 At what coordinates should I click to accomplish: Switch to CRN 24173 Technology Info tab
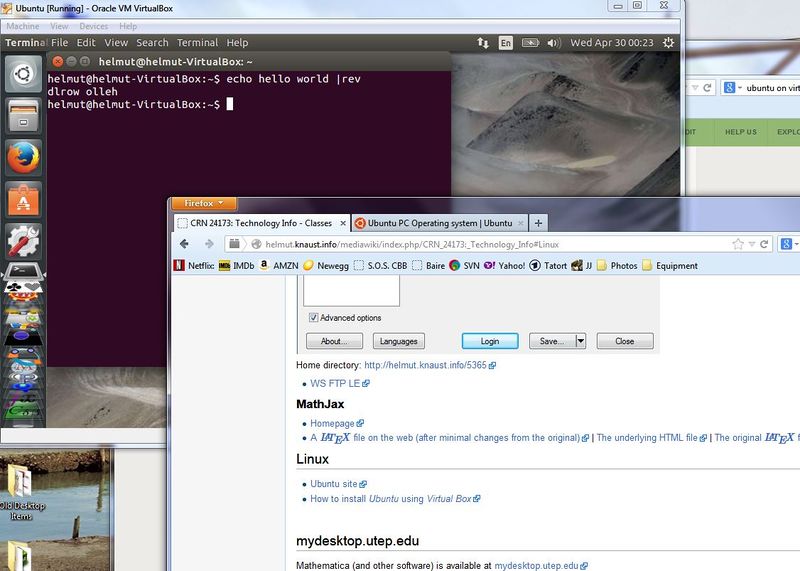[x=260, y=223]
